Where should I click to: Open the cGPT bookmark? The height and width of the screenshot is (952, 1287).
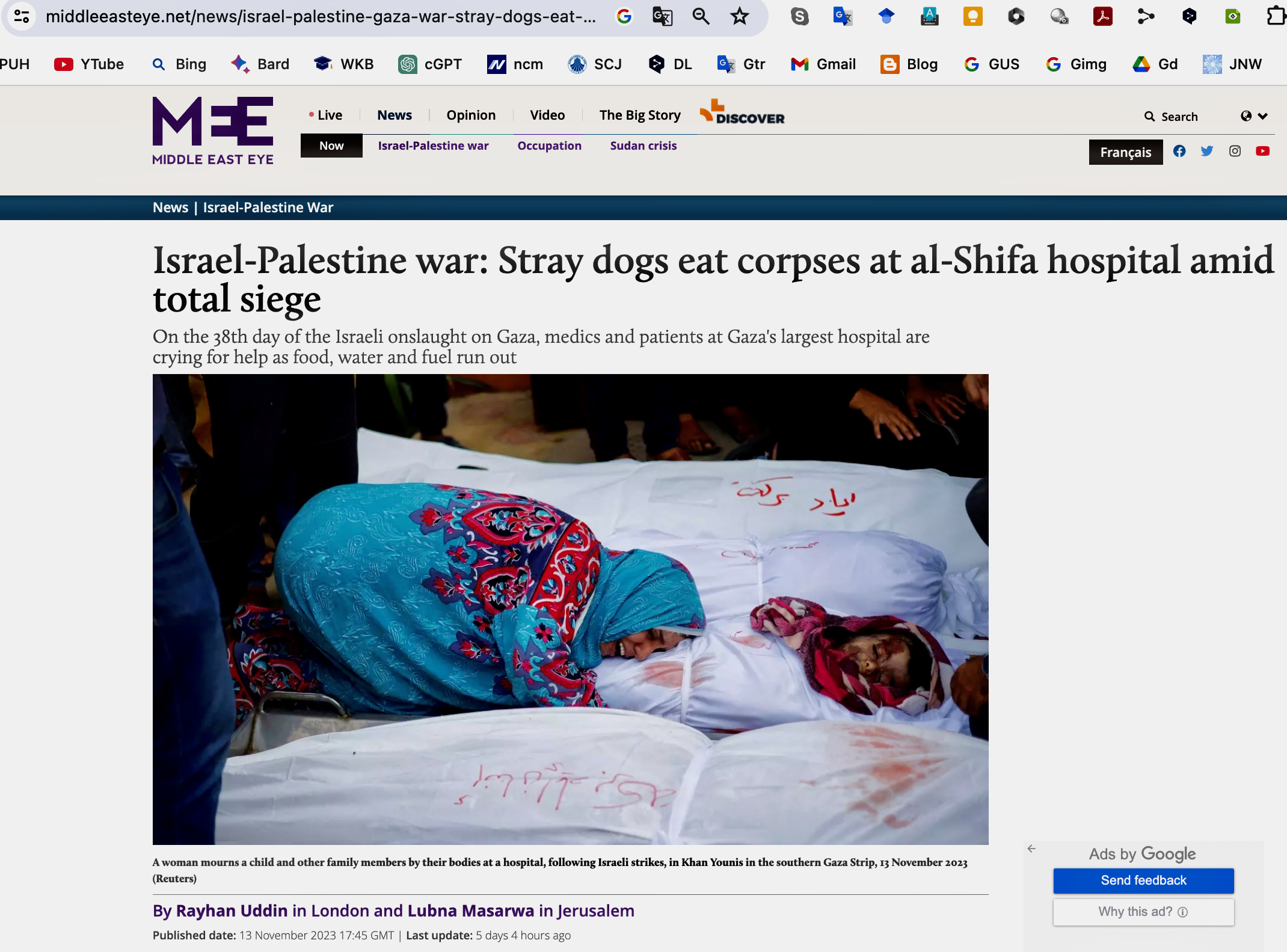(430, 64)
